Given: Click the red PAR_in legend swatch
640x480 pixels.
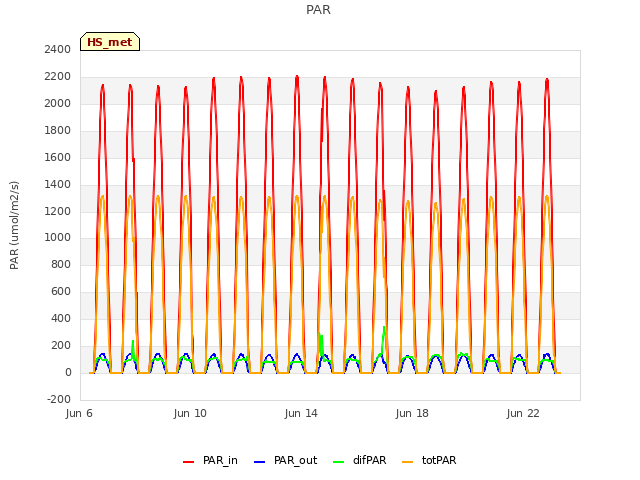Looking at the screenshot, I should click(x=189, y=462).
